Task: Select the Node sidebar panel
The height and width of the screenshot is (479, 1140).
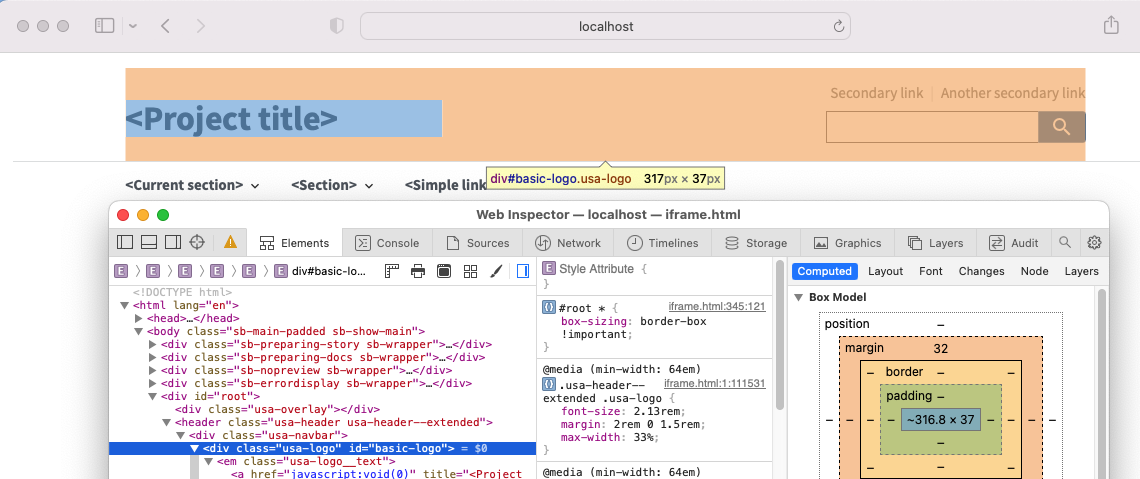Action: pyautogui.click(x=1035, y=271)
